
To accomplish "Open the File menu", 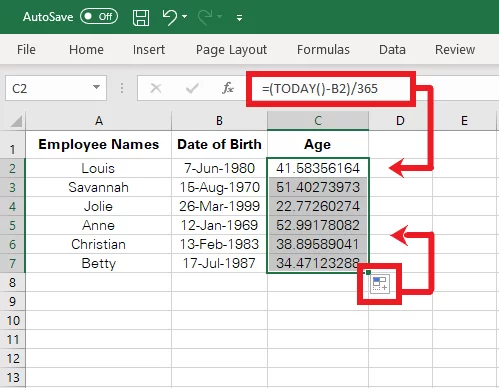I will (x=26, y=50).
